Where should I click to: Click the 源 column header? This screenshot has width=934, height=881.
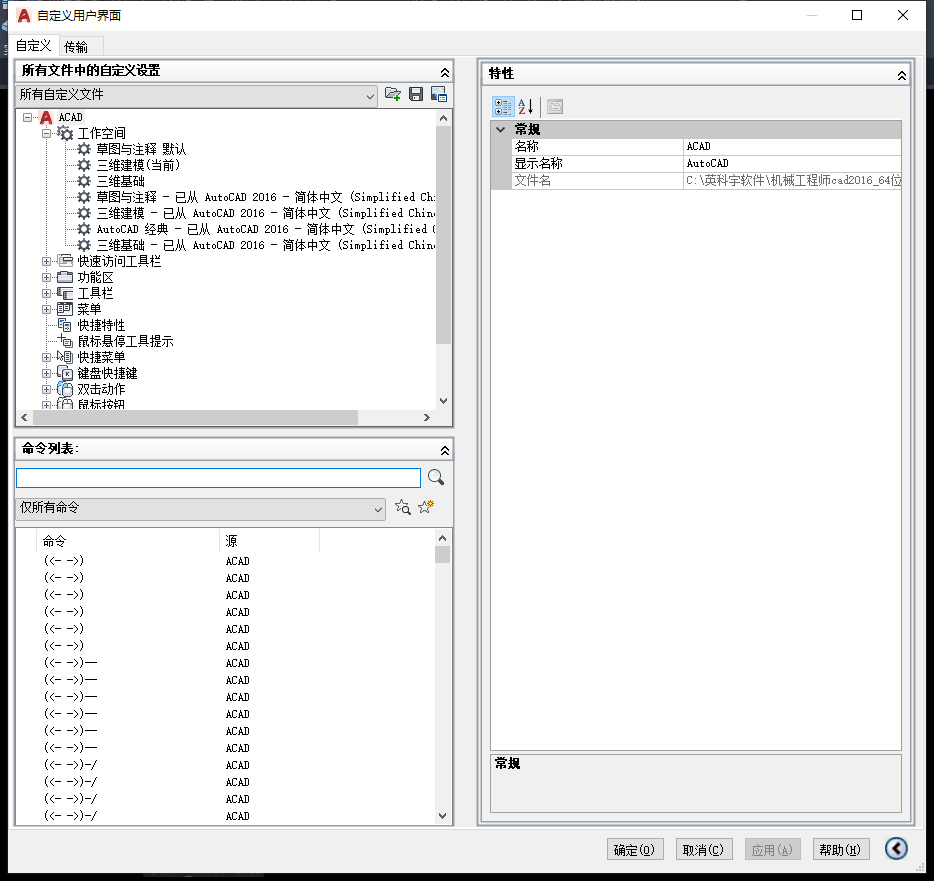[269, 541]
